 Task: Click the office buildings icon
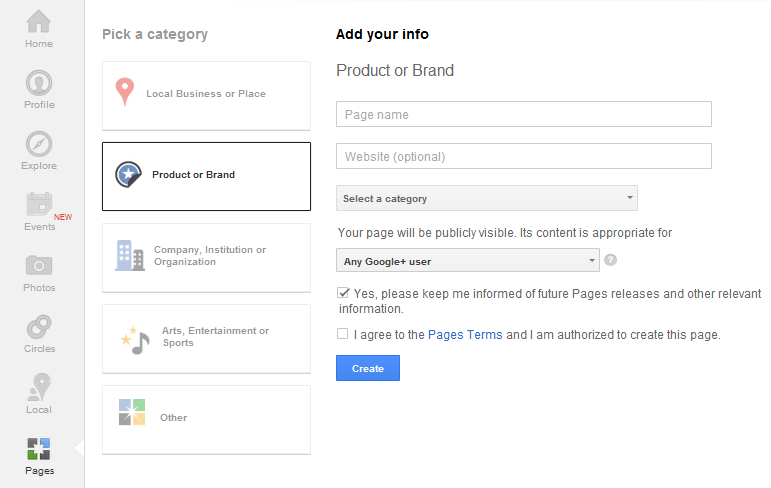[130, 255]
